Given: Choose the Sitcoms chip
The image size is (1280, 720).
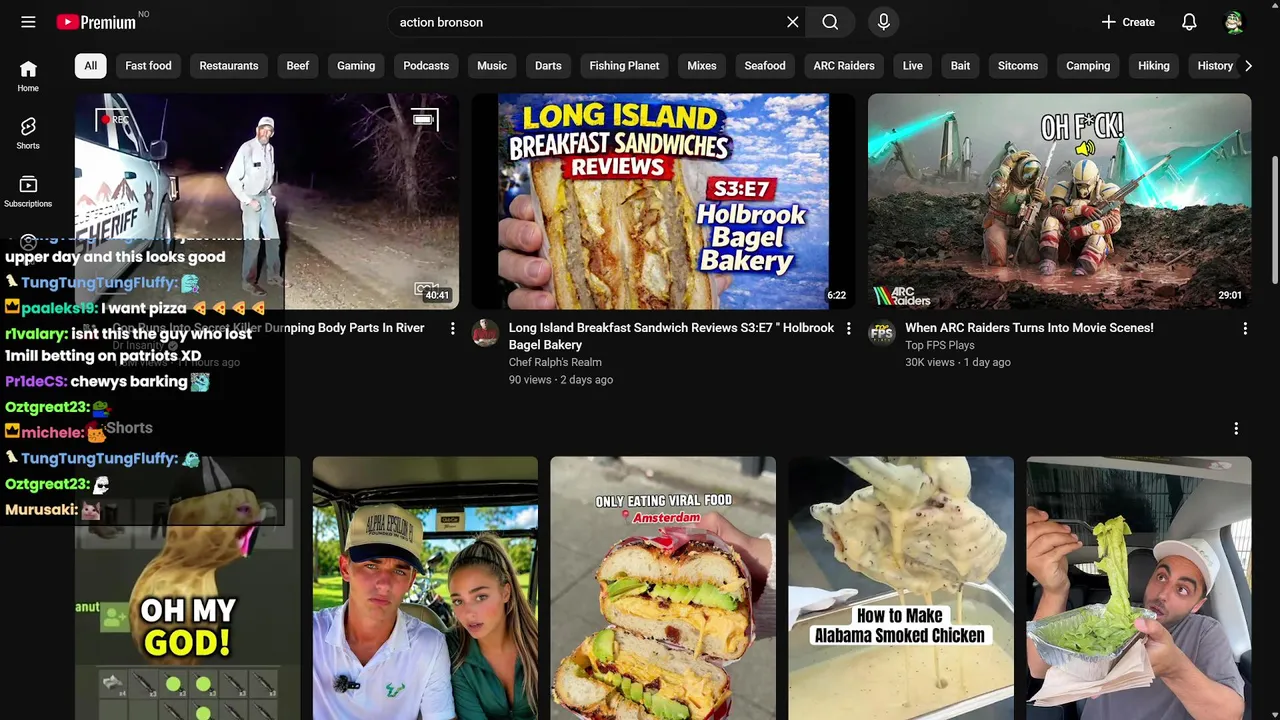Looking at the screenshot, I should coord(1018,66).
